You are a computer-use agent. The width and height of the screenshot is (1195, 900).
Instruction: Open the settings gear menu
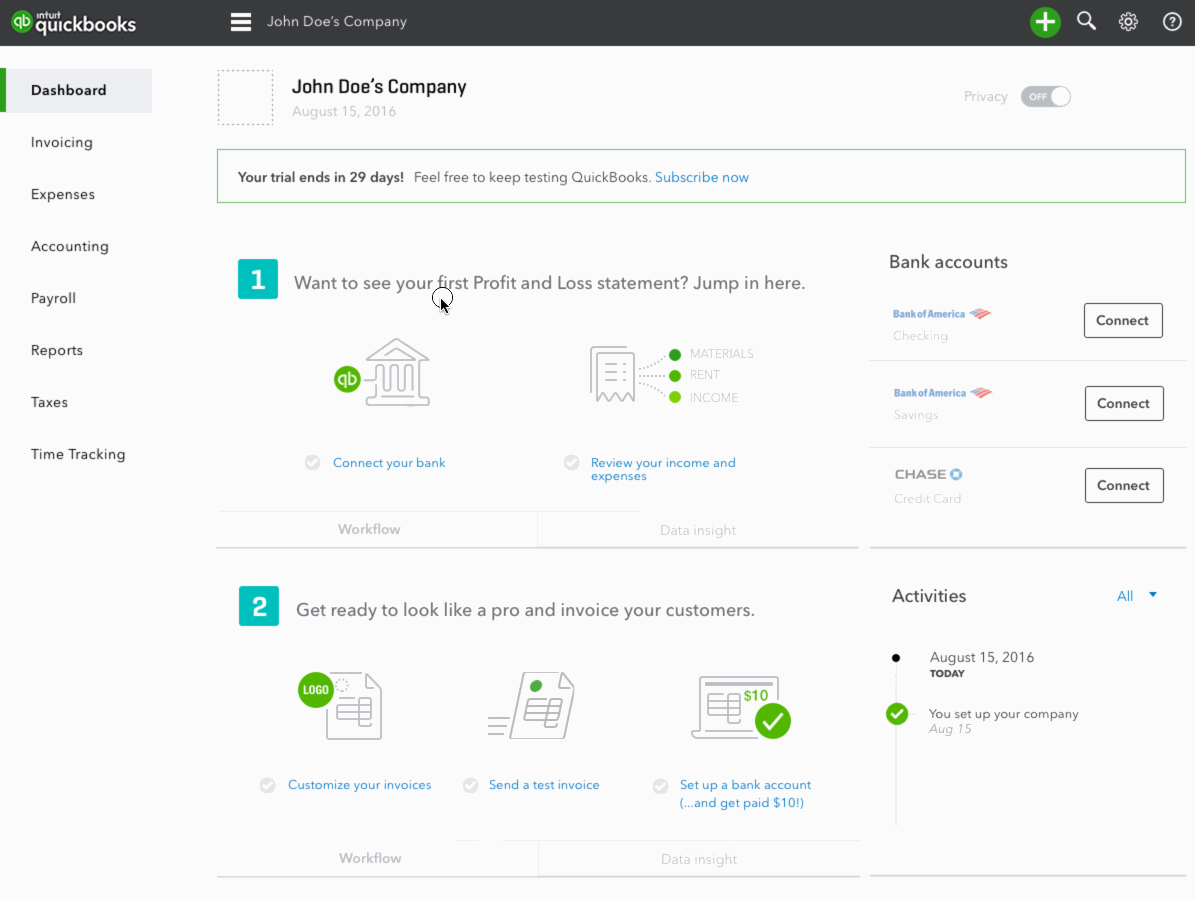pos(1128,22)
